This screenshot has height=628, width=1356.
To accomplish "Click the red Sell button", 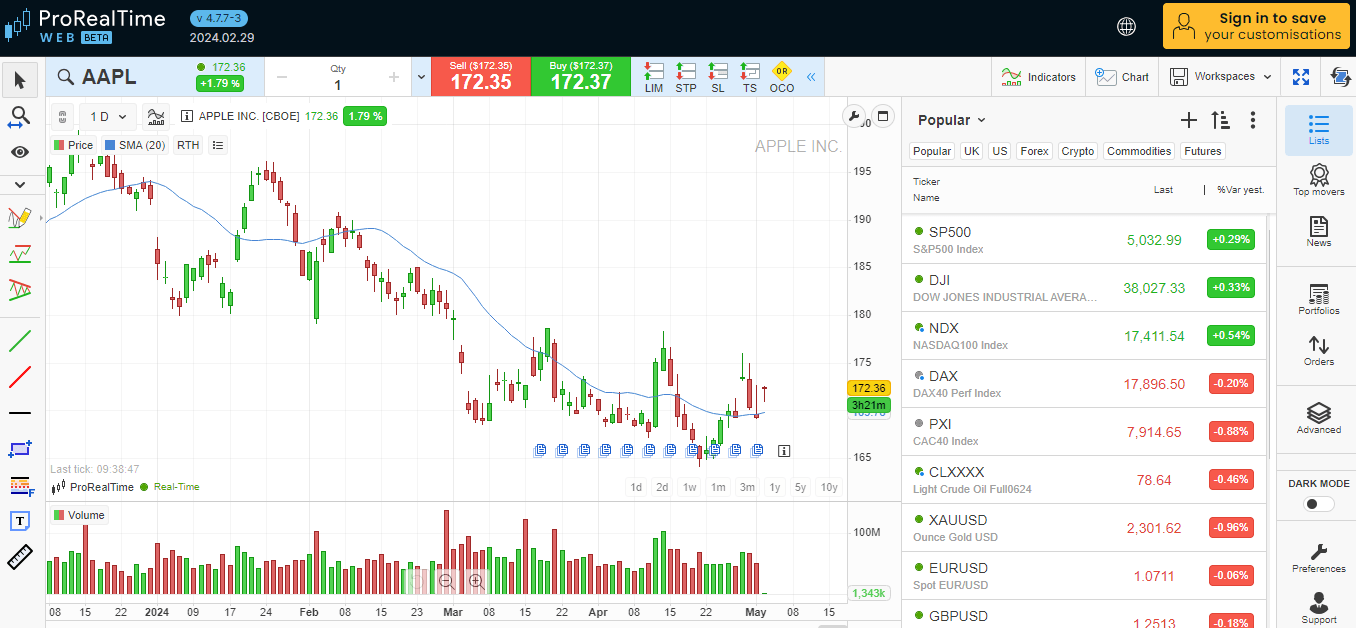I will (x=480, y=77).
